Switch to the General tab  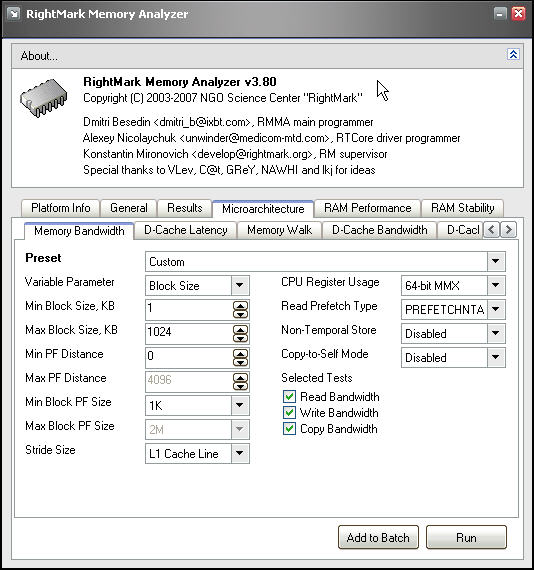pos(129,208)
